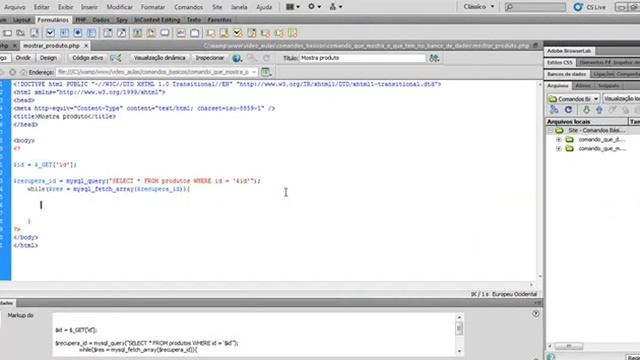Screen dimensions: 640x360
Task: Click the CS Live icon
Action: [x=578, y=7]
